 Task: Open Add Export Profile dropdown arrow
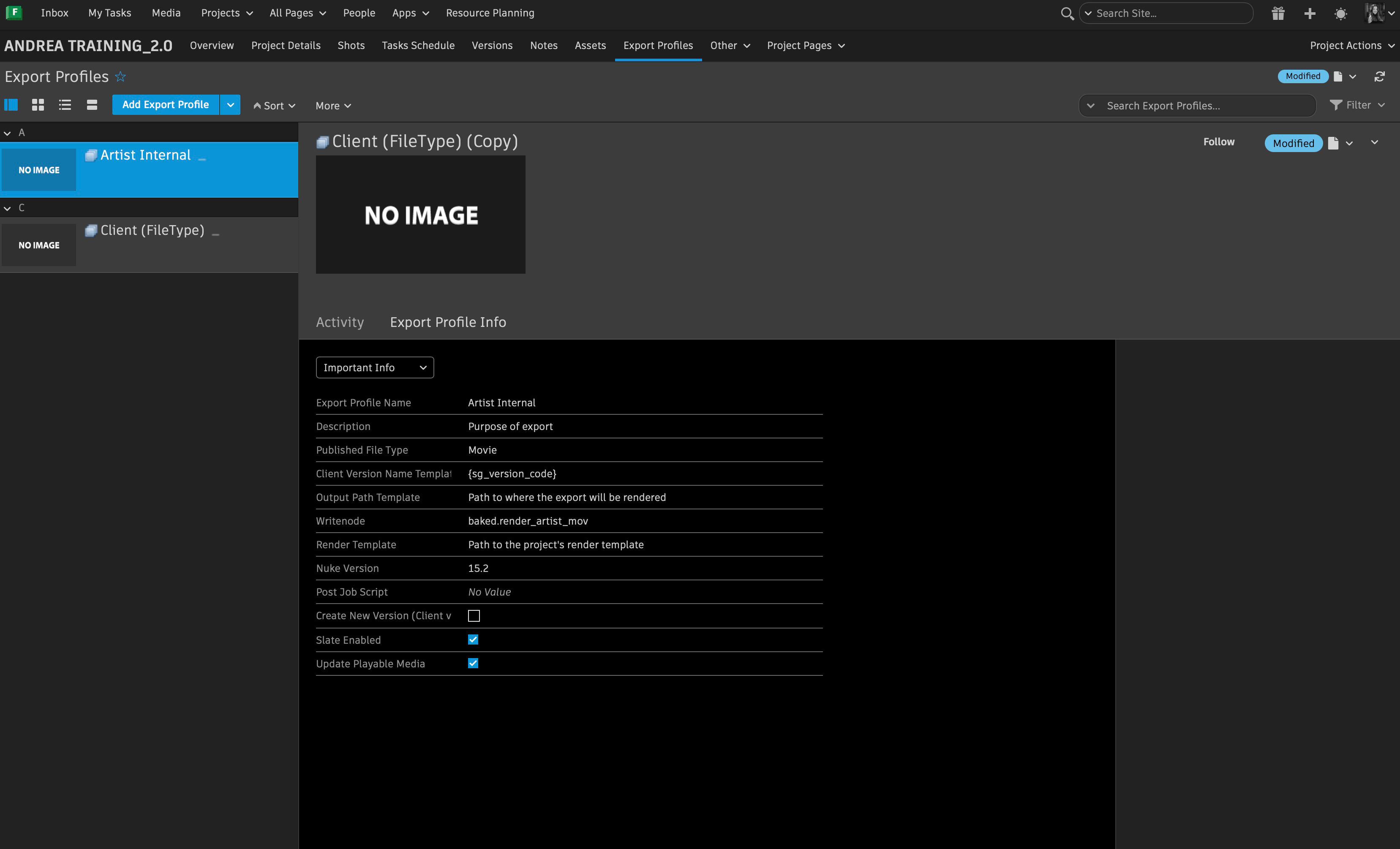230,105
